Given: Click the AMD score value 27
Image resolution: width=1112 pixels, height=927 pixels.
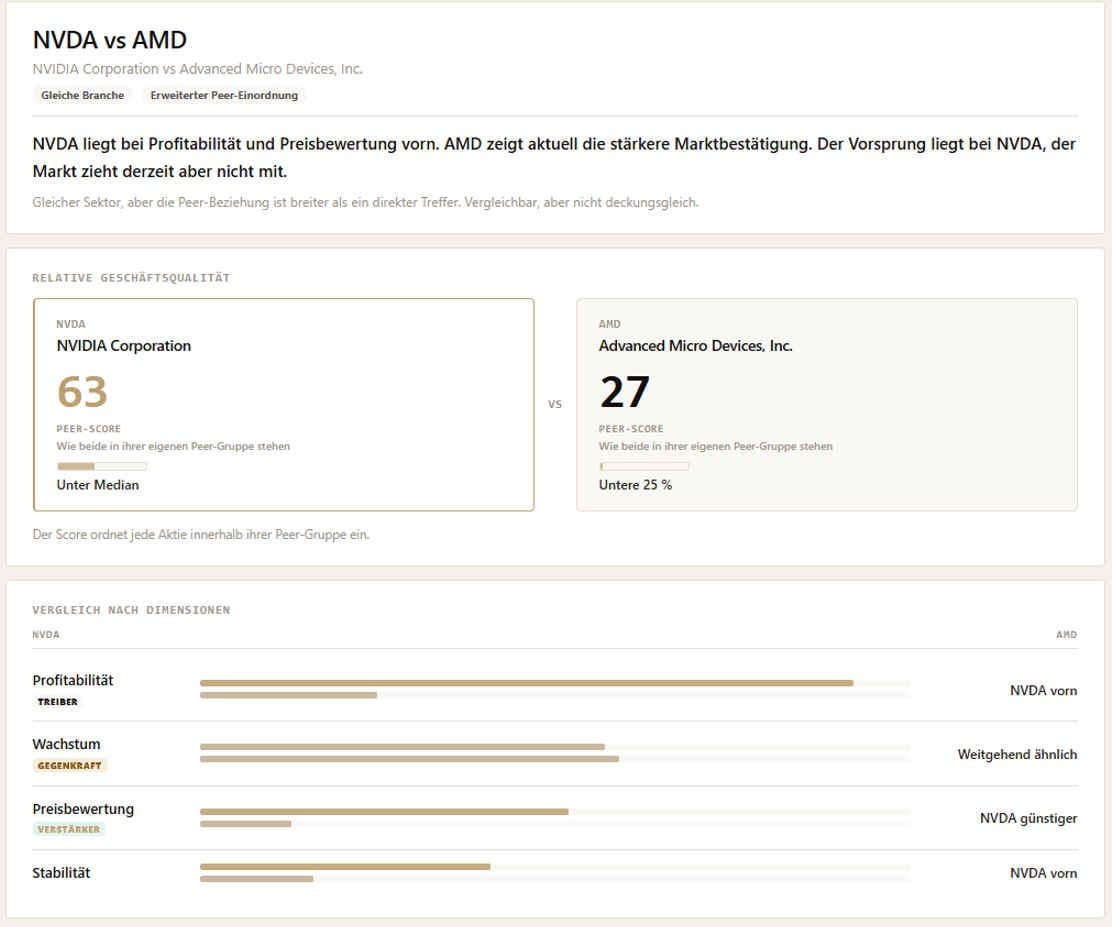Looking at the screenshot, I should tap(624, 392).
